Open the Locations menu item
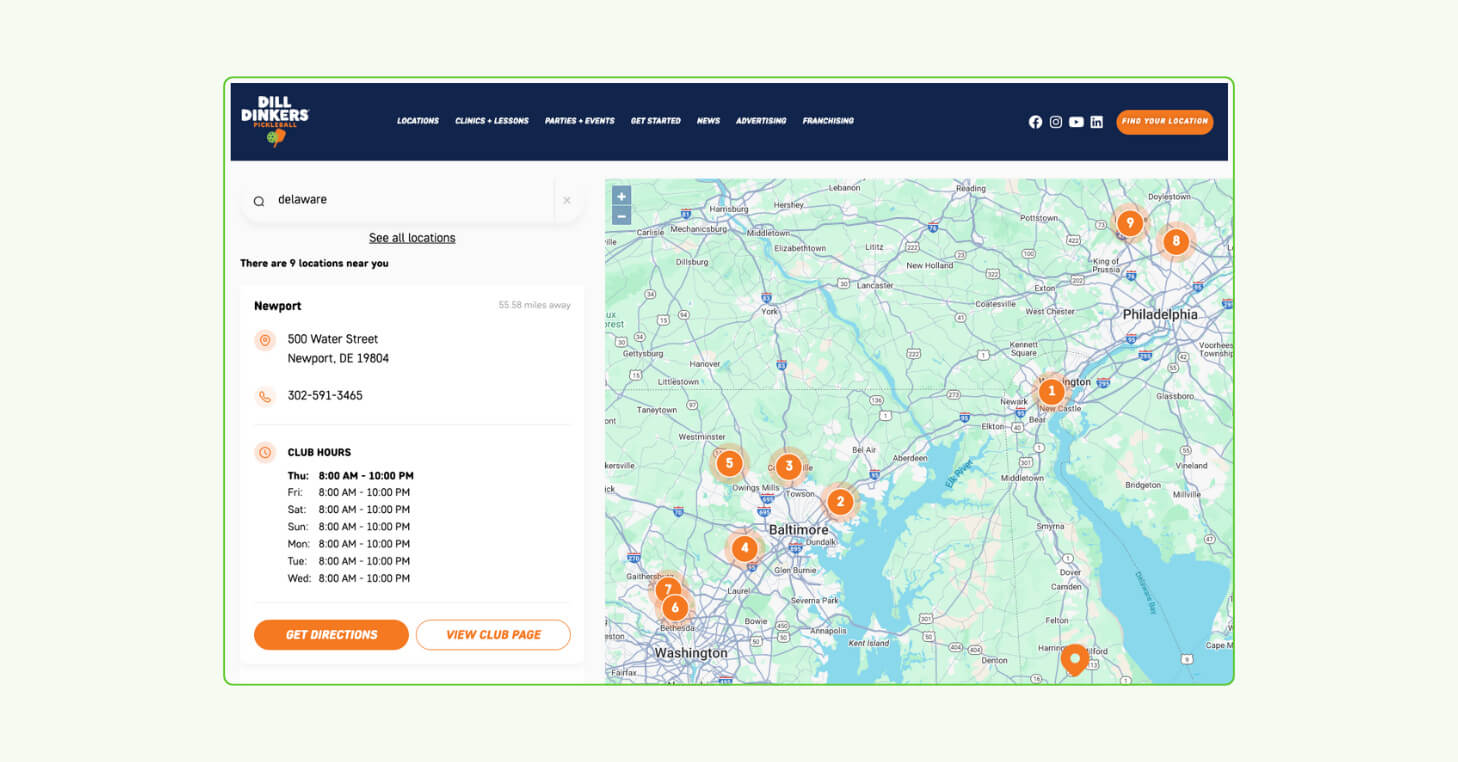 (x=418, y=120)
